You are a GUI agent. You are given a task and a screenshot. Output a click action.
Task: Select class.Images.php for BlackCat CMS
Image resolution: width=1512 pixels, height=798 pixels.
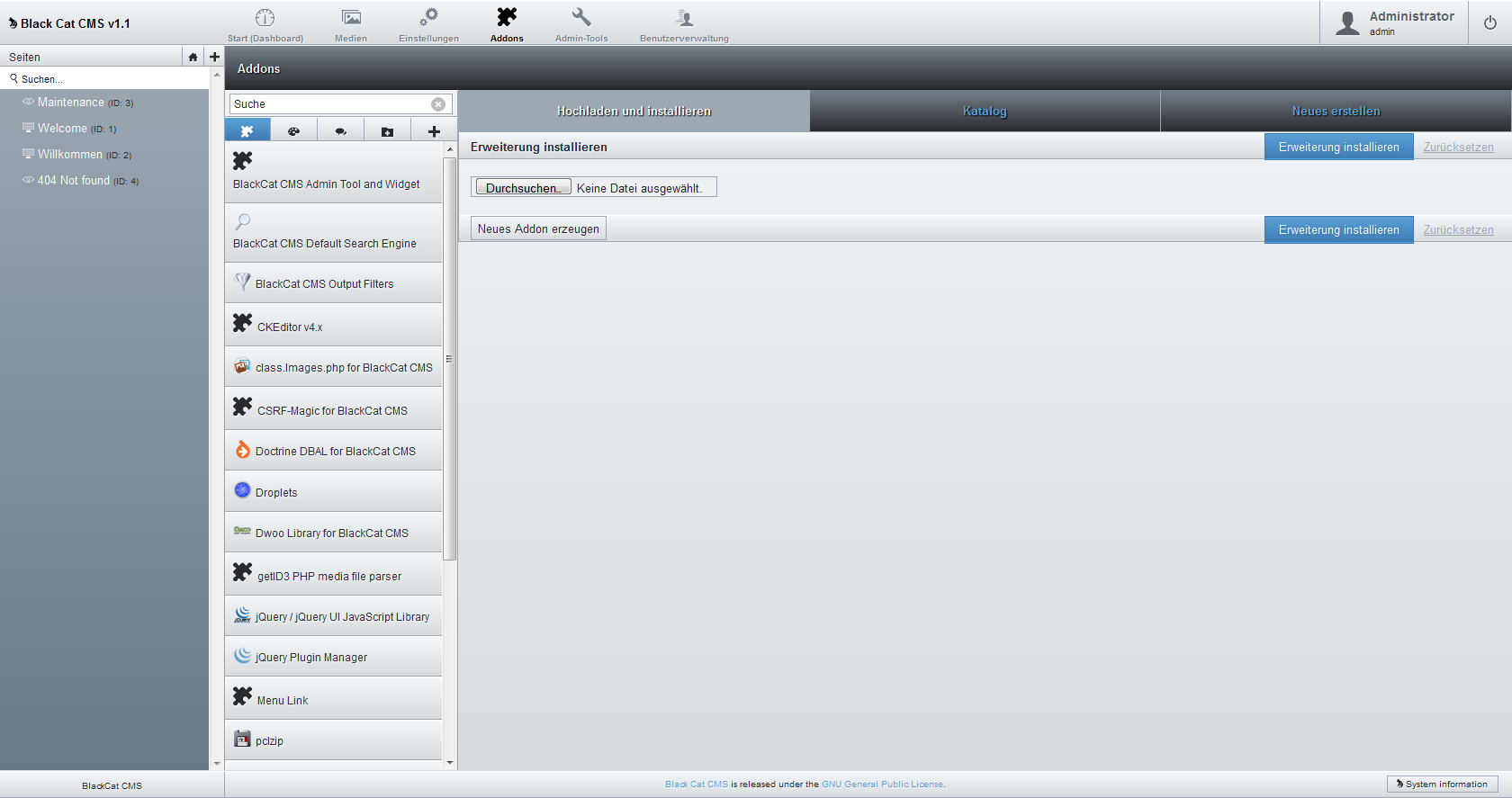coord(333,367)
